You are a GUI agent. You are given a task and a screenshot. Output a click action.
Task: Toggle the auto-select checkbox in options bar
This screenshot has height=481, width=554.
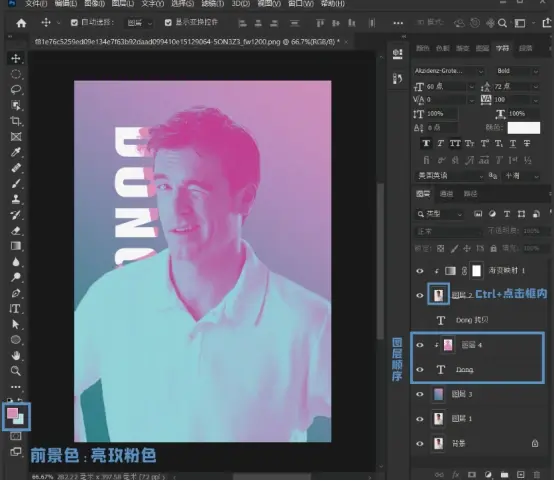tap(74, 23)
